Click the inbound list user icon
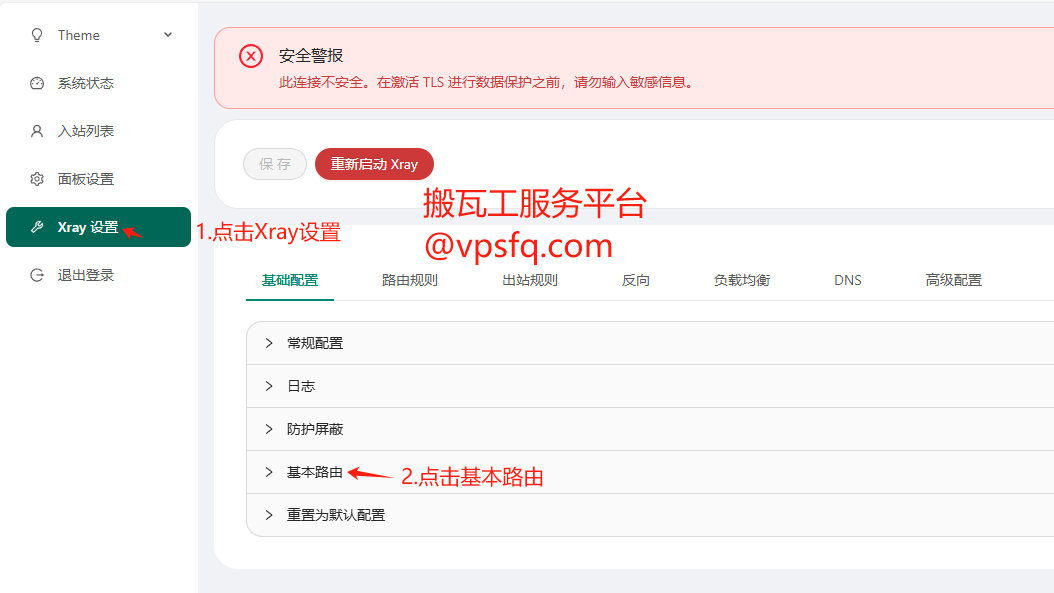The width and height of the screenshot is (1054, 593). coord(37,131)
